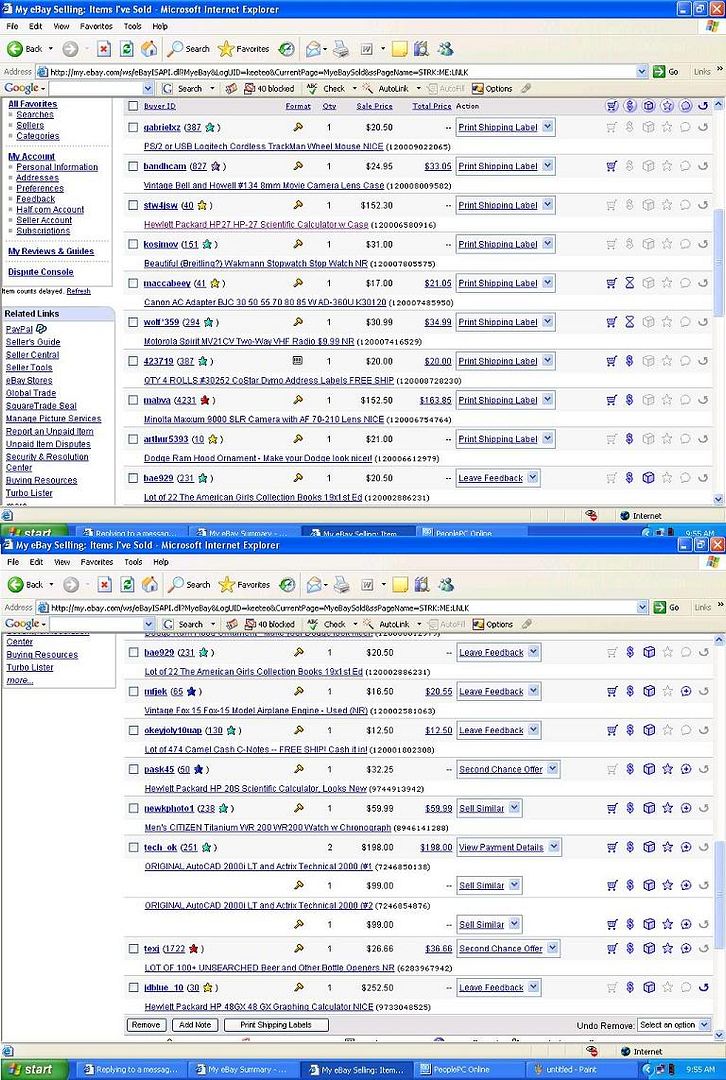
Task: Tick the checkbox next to tech_ok
Action: (134, 847)
